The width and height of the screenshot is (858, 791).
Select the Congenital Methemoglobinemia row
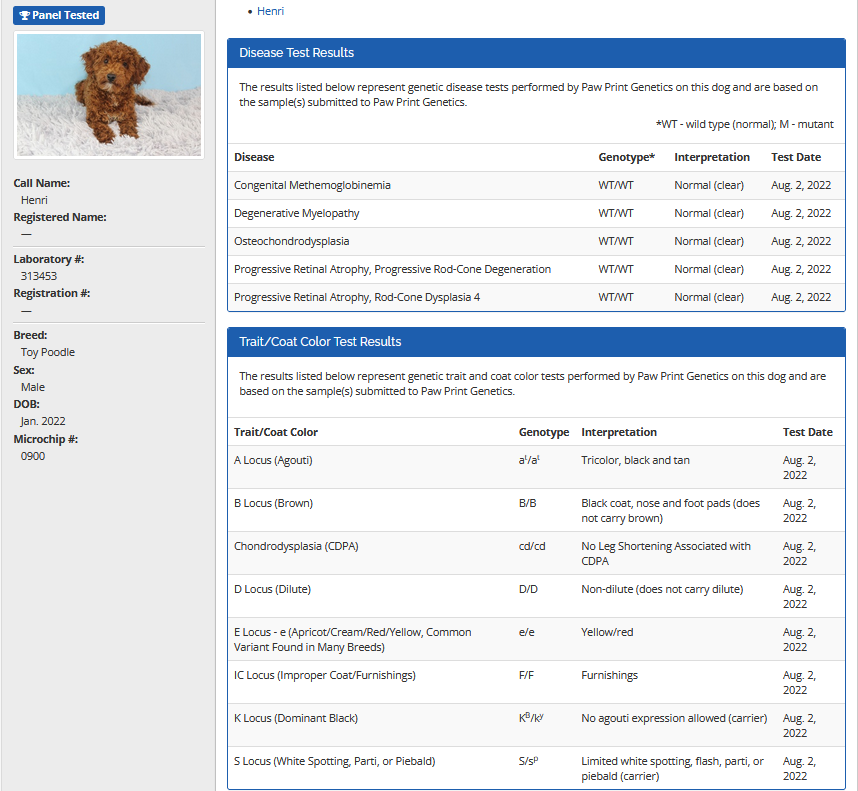coord(312,185)
